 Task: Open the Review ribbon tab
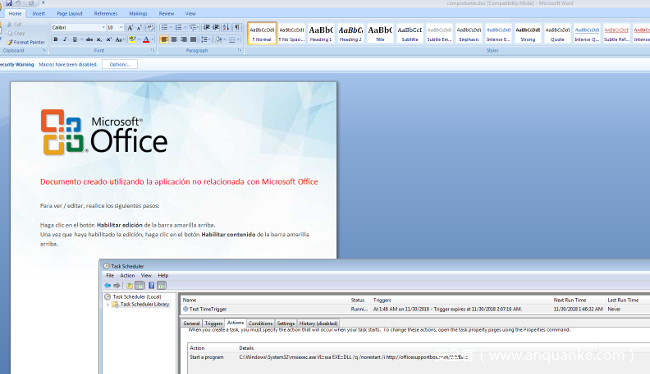(166, 14)
